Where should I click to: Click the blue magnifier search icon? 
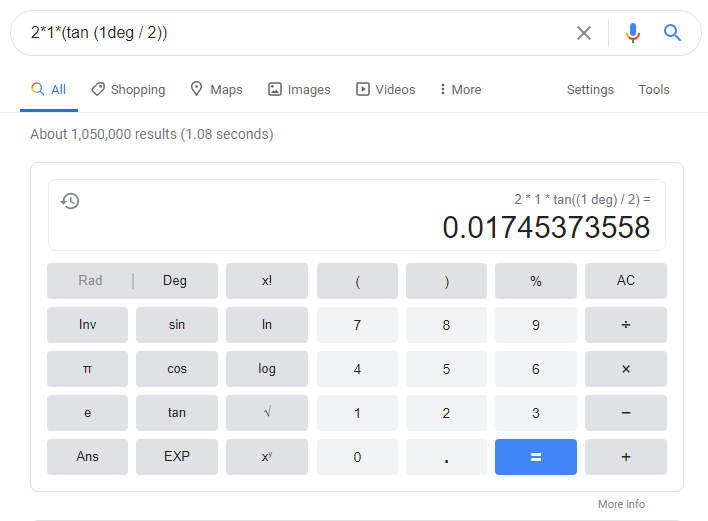point(673,33)
